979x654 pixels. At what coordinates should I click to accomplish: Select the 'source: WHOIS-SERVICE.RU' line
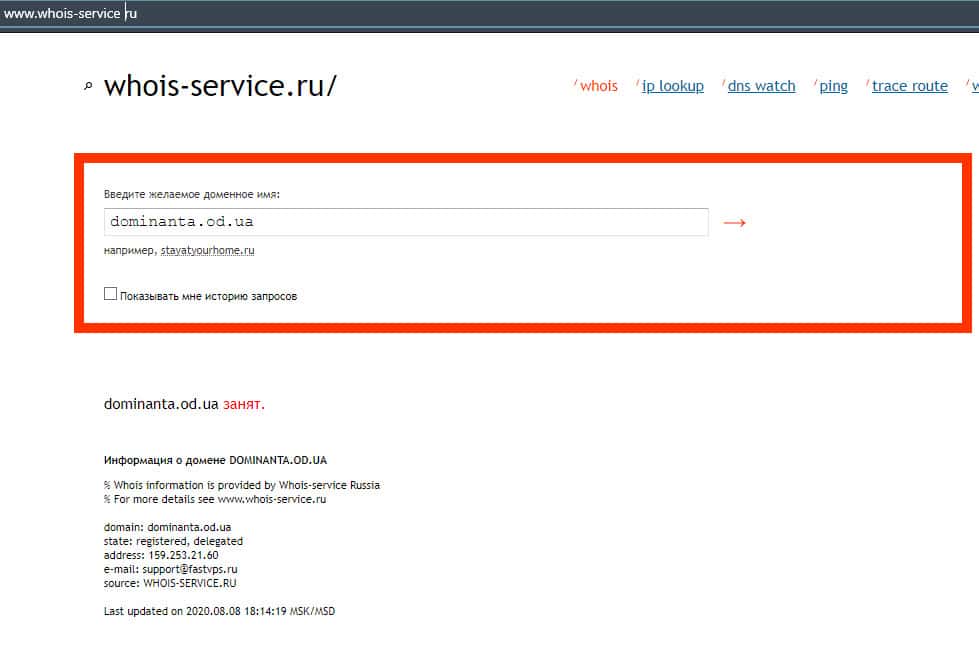coord(170,583)
